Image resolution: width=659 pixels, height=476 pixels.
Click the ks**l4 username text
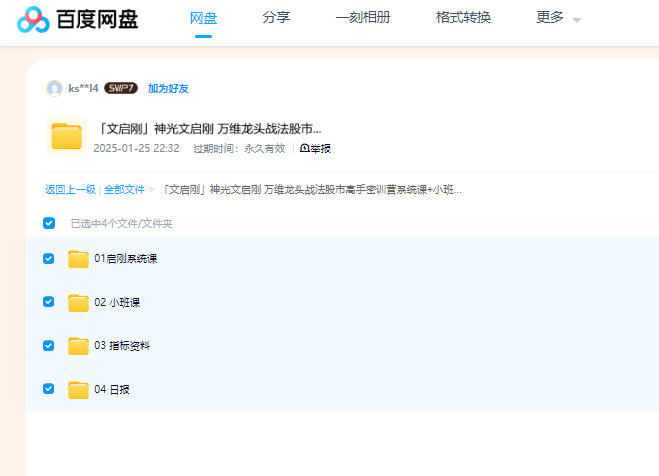point(83,88)
